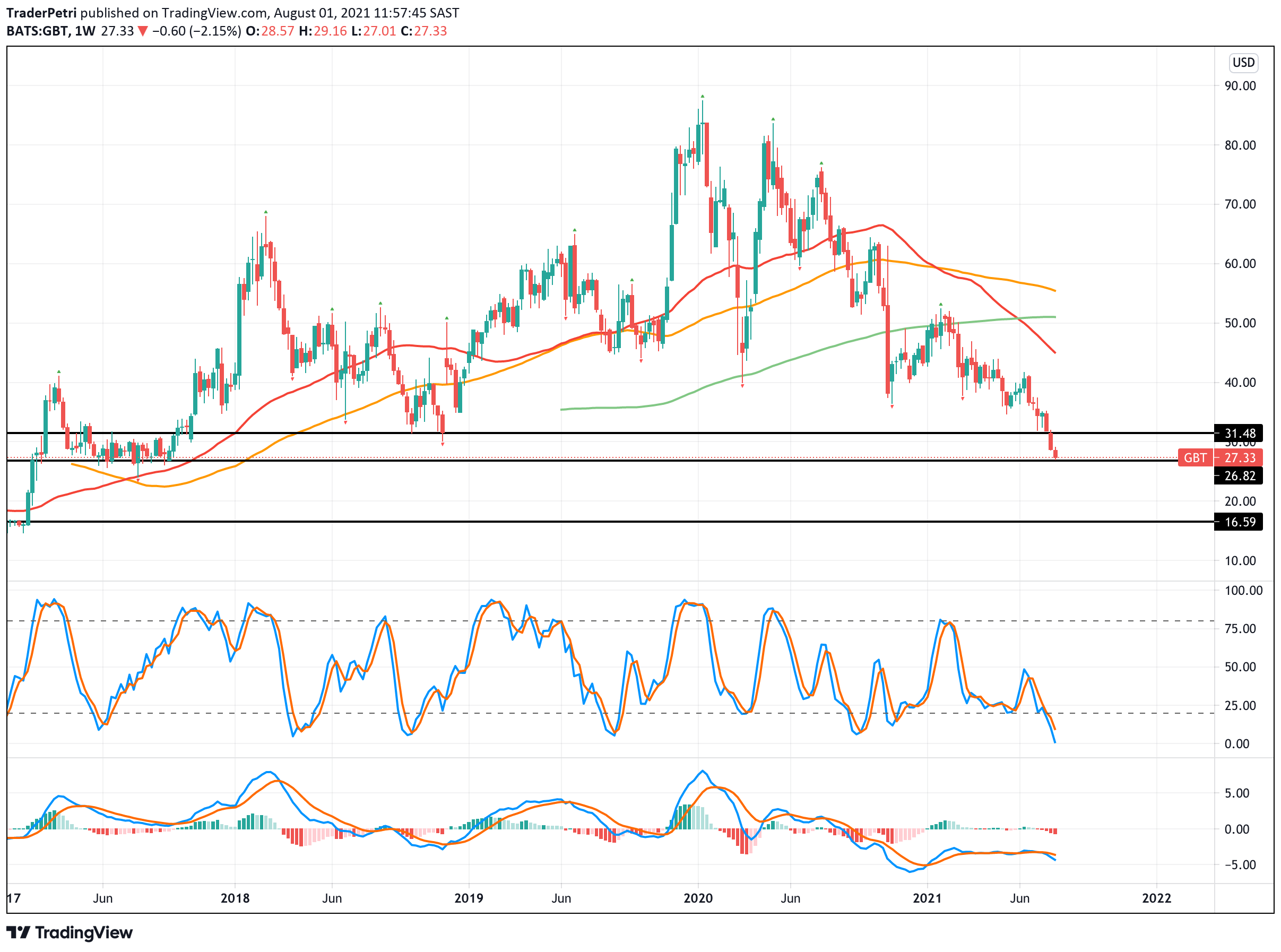Click the 26.82 horizontal line price tag
This screenshot has width=1281, height=952.
click(1240, 476)
